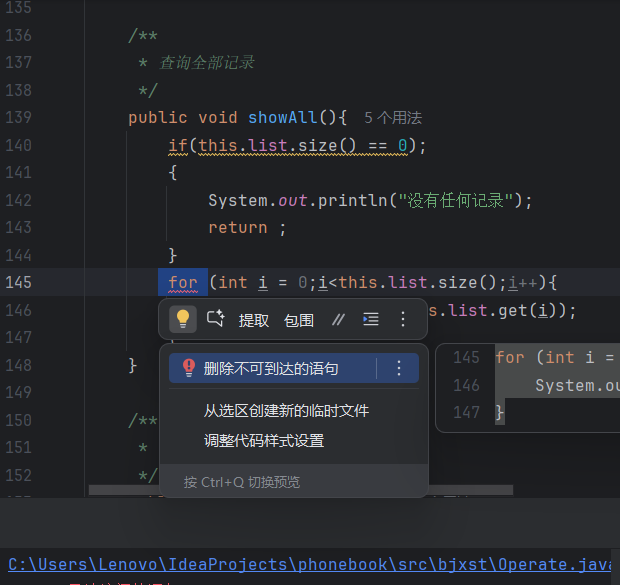
Task: Click line number 145 in the gutter
Action: [x=18, y=282]
